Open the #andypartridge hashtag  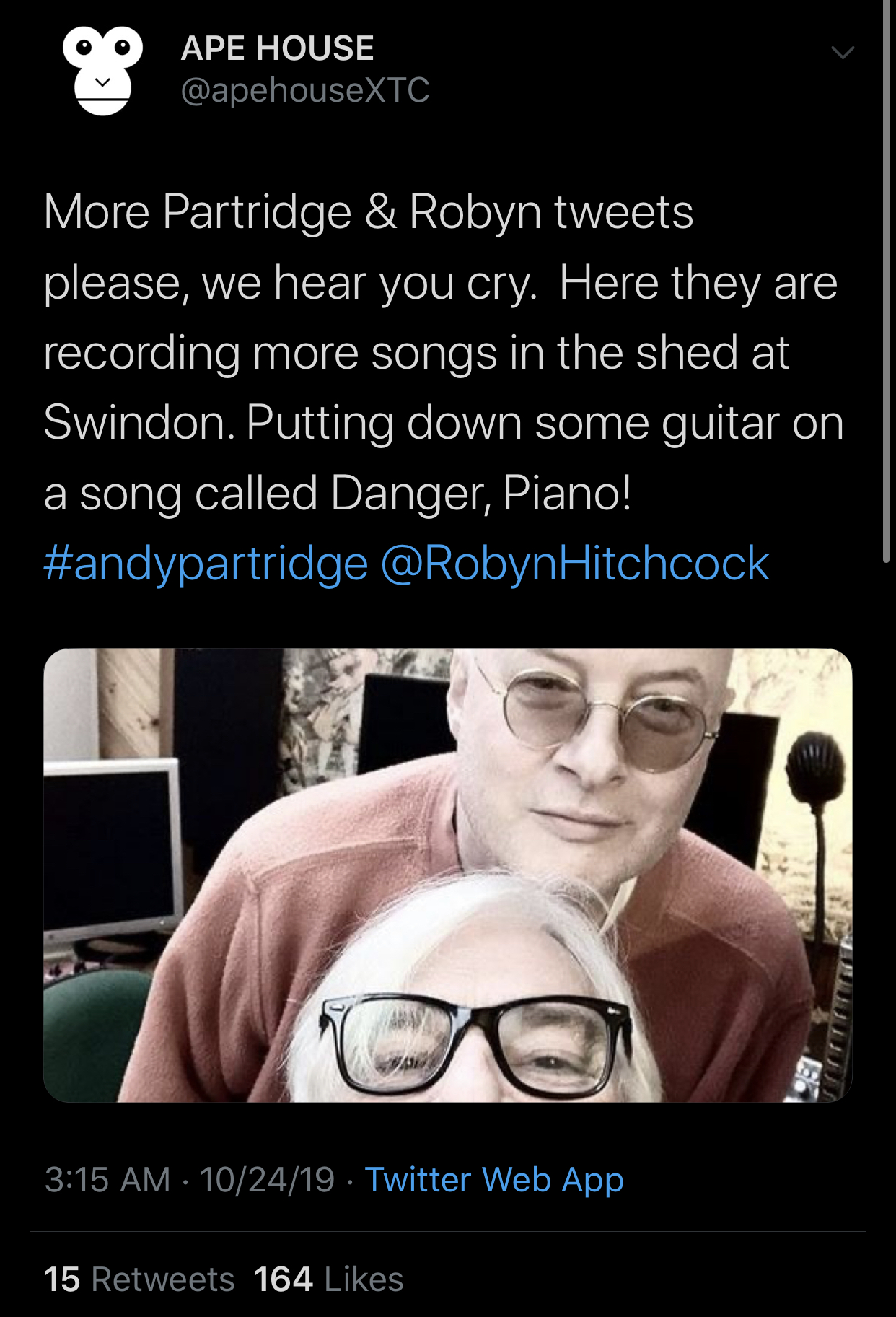[x=206, y=564]
